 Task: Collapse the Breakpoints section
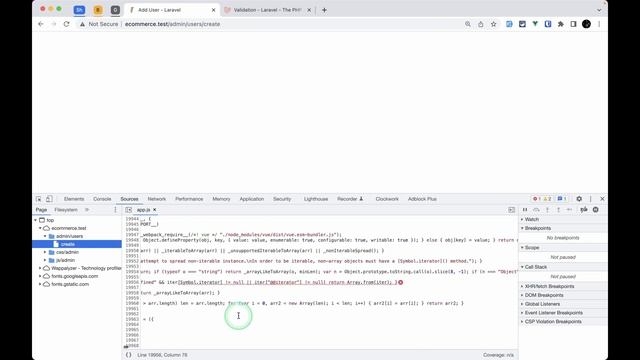[x=563, y=228]
